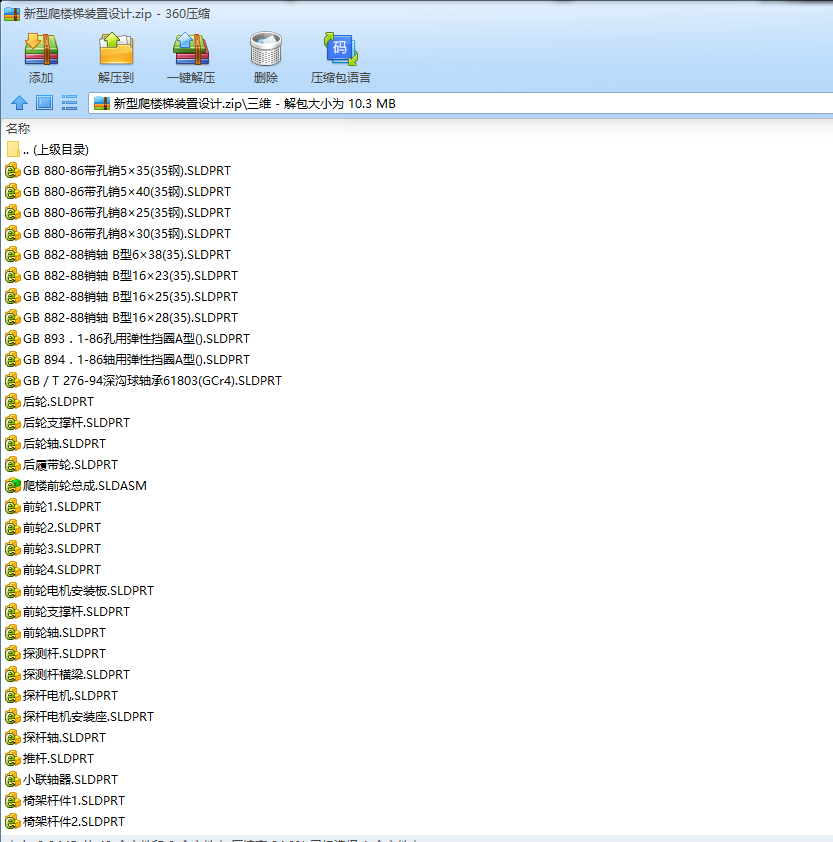Select the 后履带轮.SLDPRT file
833x842 pixels.
pos(62,464)
